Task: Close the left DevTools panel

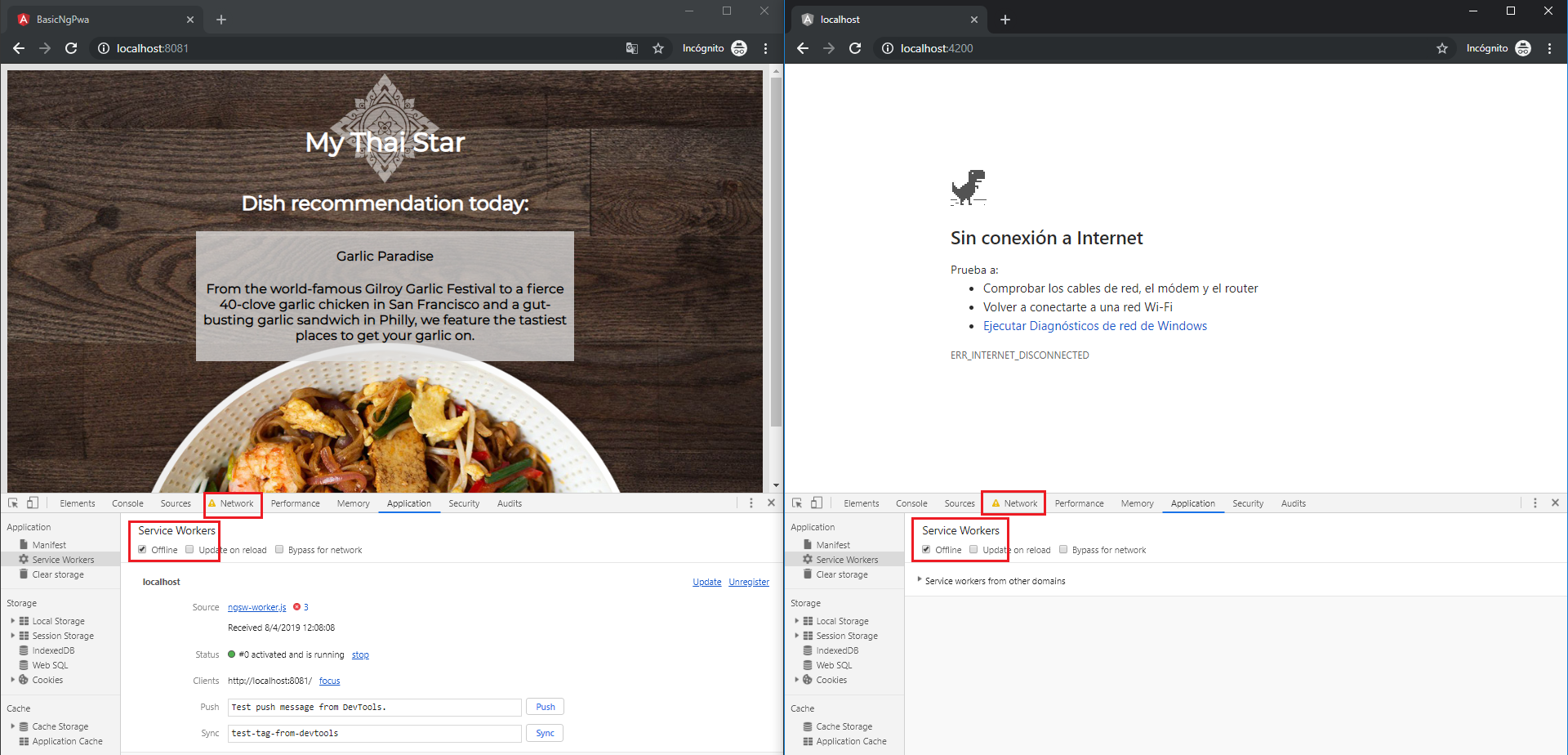Action: [x=771, y=503]
